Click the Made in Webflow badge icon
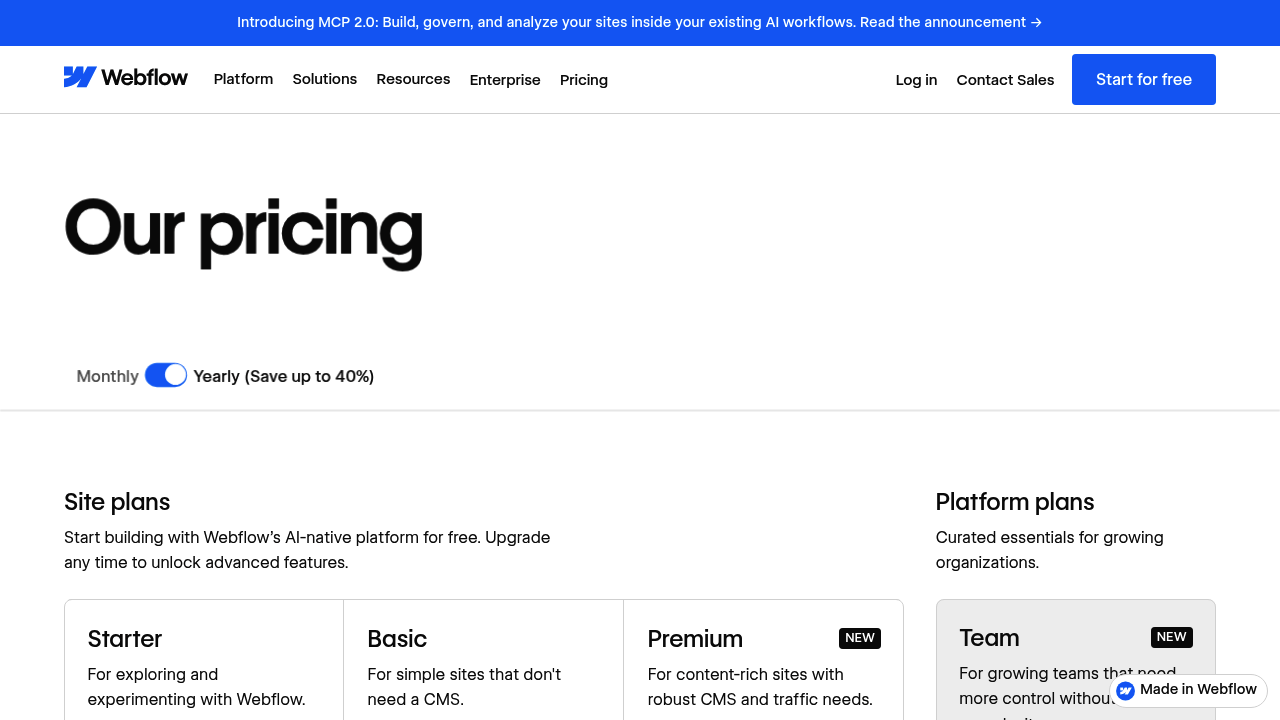This screenshot has height=720, width=1280. pos(1126,690)
